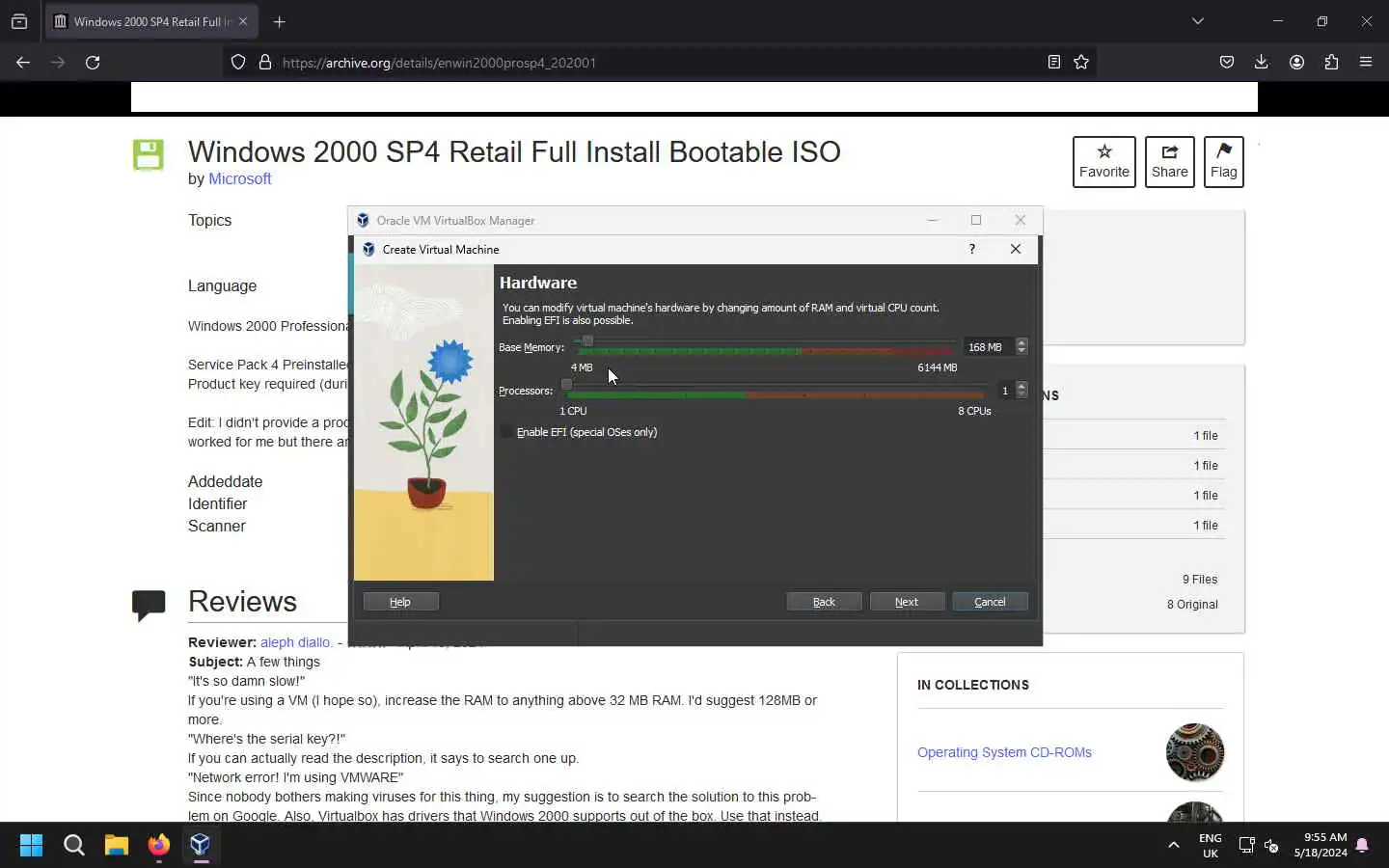Click Next in Create Virtual Machine
1389x868 pixels.
click(x=907, y=602)
